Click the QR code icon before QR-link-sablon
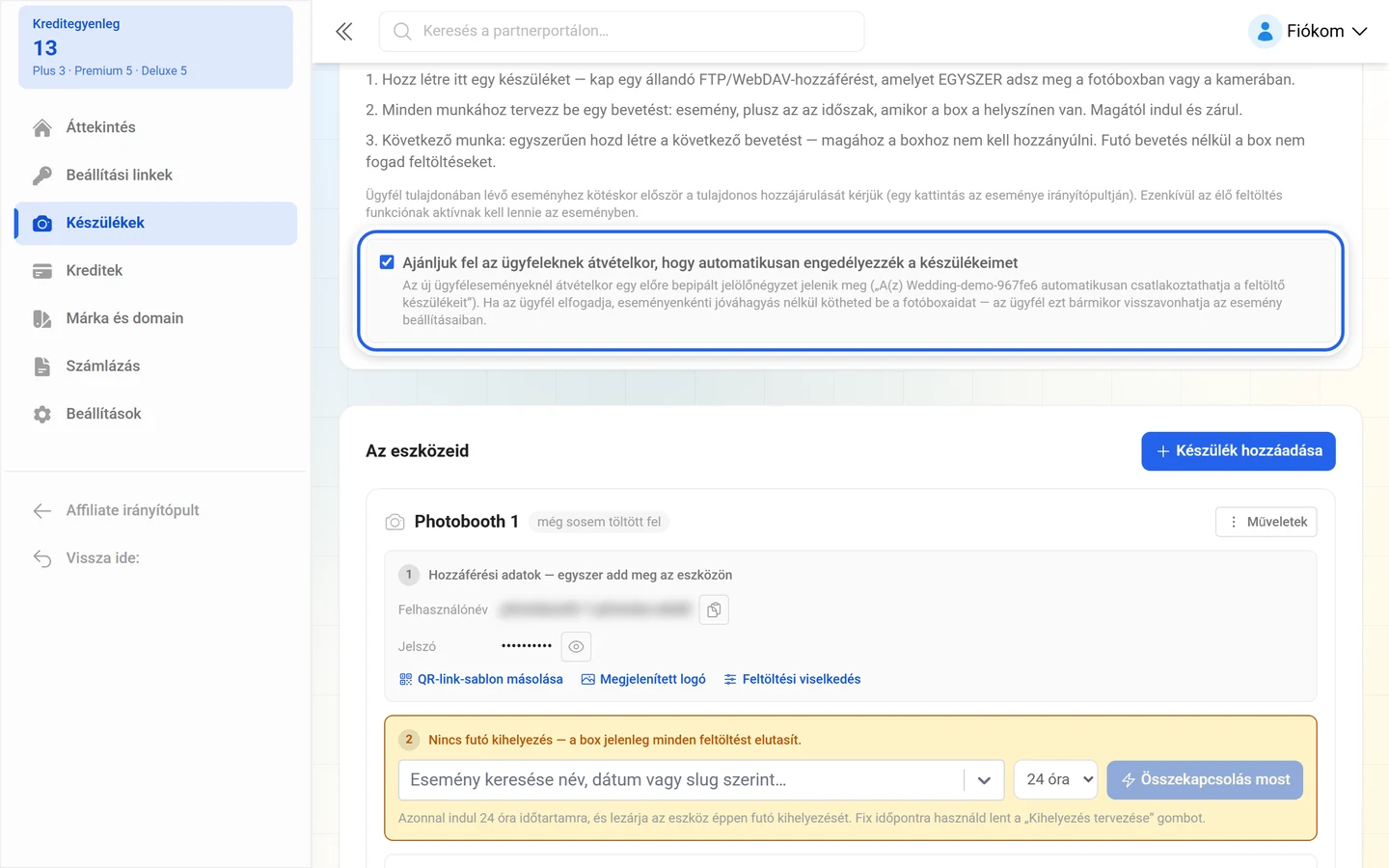The image size is (1389, 868). coord(405,680)
